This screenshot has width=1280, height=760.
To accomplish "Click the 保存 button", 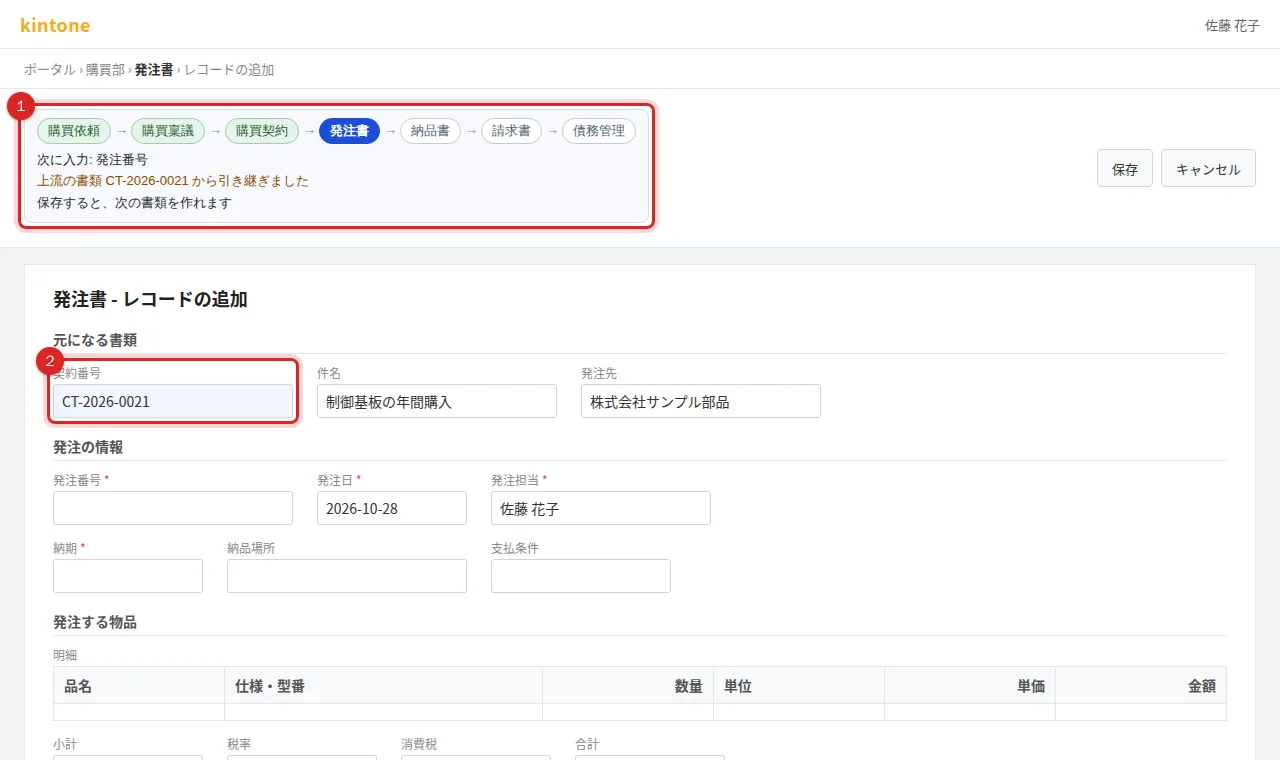I will click(x=1125, y=169).
